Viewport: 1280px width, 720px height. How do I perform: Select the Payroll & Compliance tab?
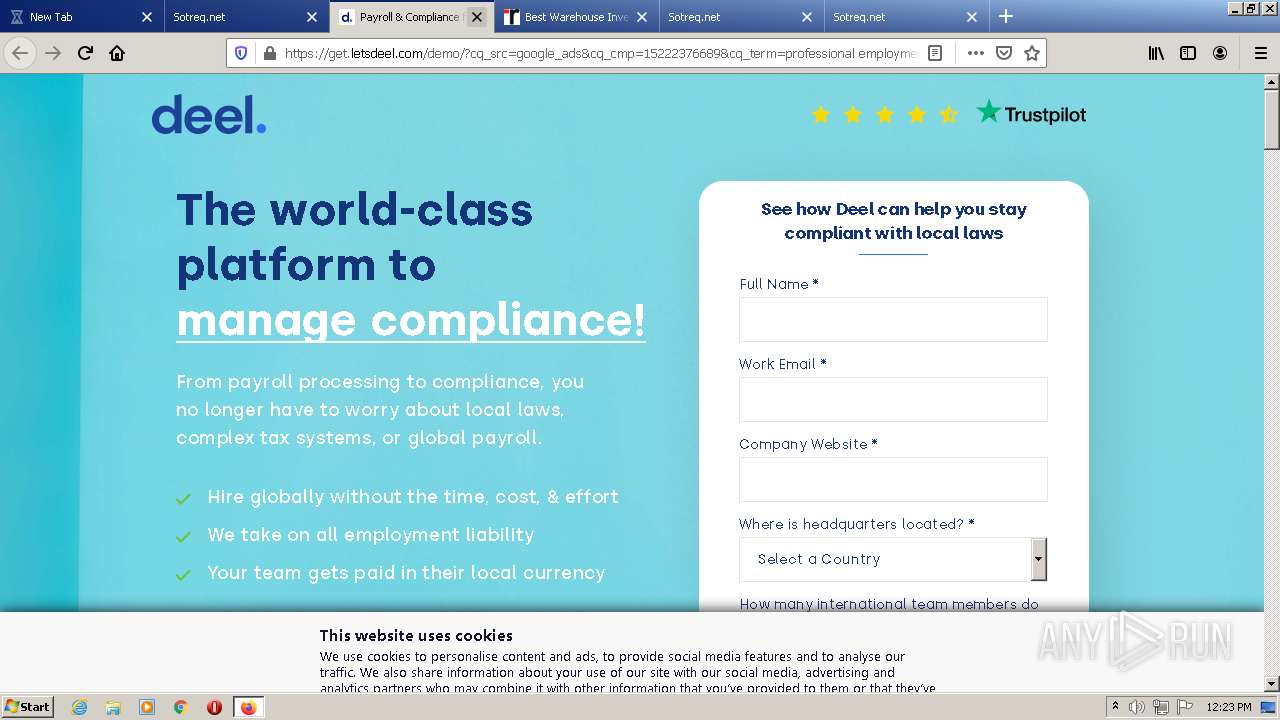[x=411, y=17]
